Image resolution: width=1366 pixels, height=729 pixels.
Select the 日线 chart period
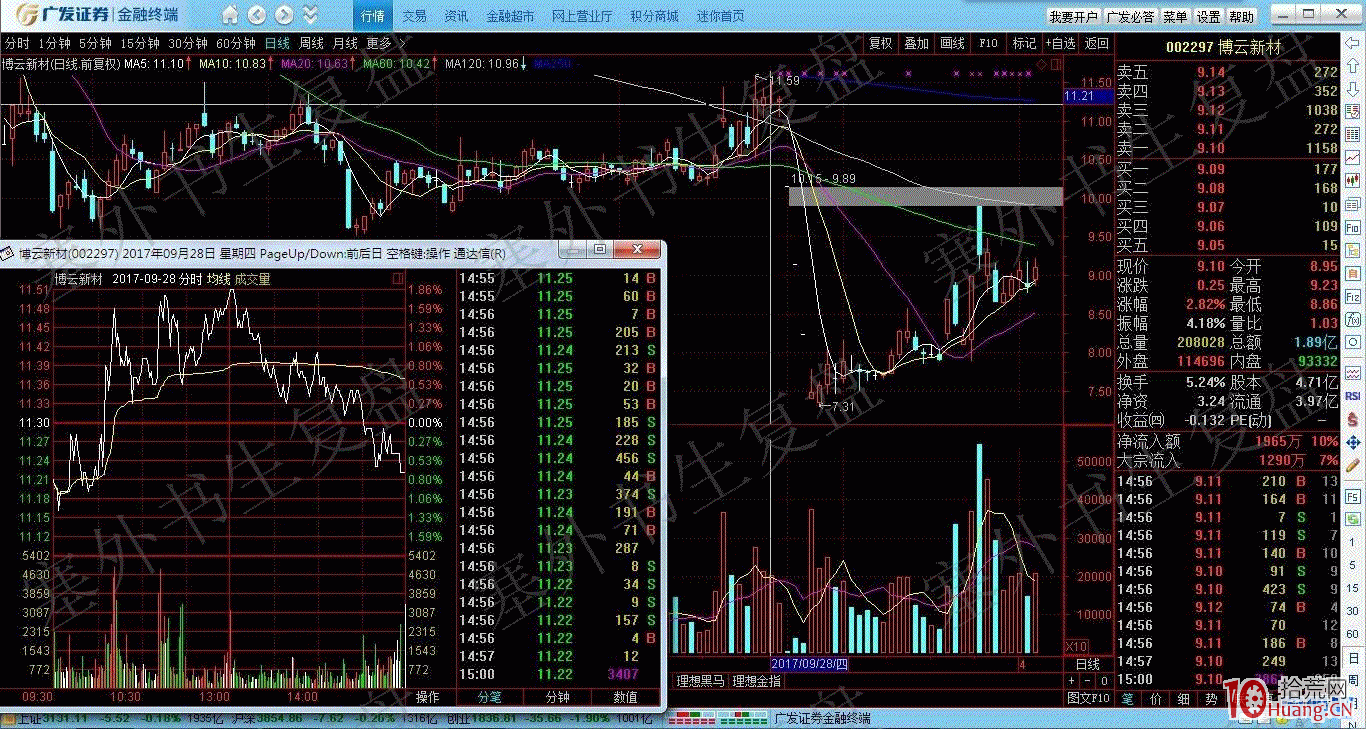[x=277, y=43]
